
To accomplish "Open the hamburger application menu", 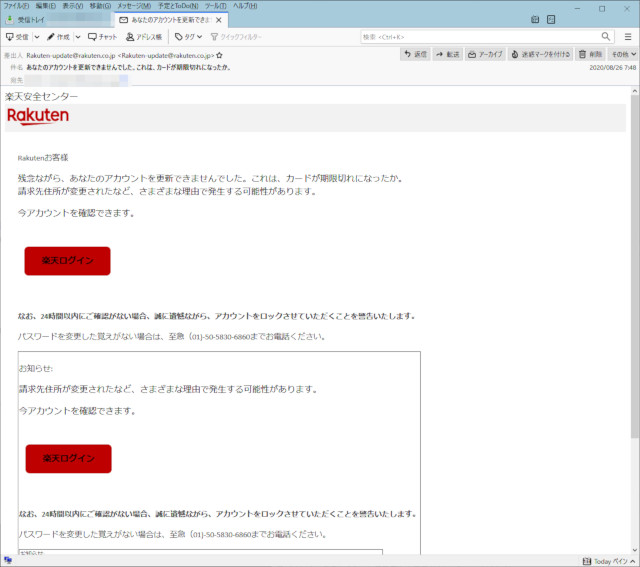I will click(x=628, y=37).
